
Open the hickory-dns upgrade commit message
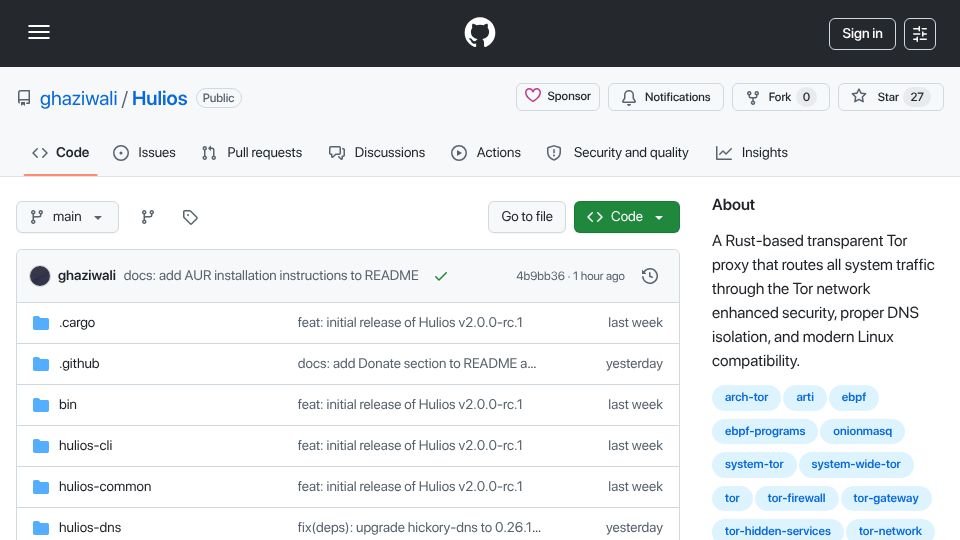point(419,528)
